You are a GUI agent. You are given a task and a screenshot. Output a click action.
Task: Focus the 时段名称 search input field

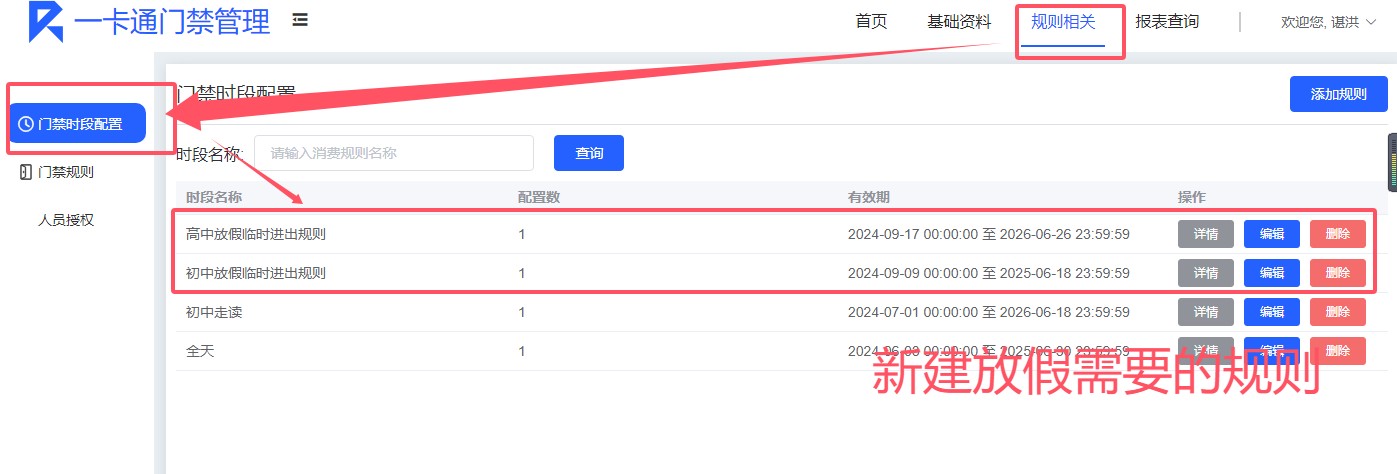coord(393,153)
